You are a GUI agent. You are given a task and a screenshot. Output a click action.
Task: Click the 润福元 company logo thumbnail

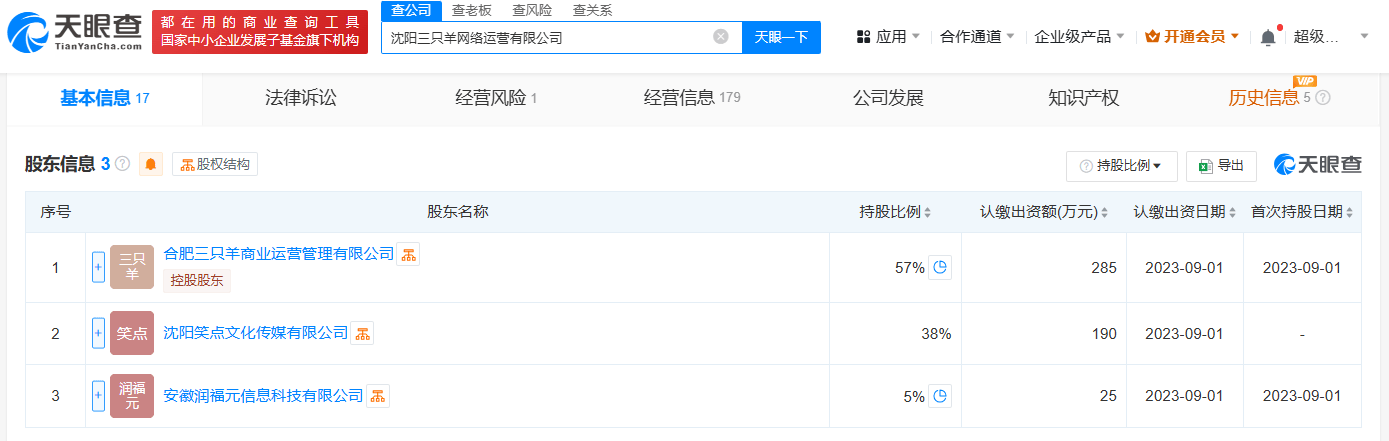click(x=132, y=396)
